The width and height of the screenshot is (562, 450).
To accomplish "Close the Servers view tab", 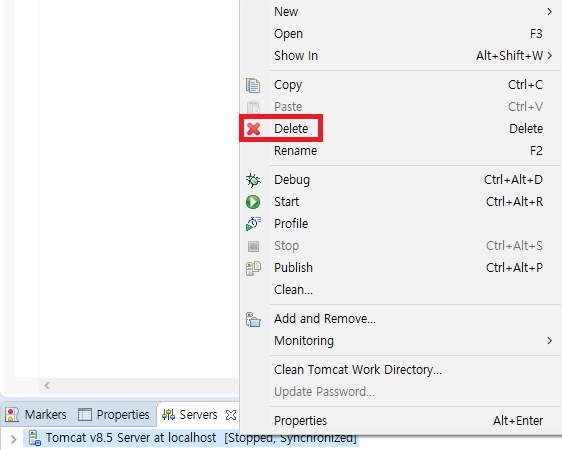I will coord(231,415).
